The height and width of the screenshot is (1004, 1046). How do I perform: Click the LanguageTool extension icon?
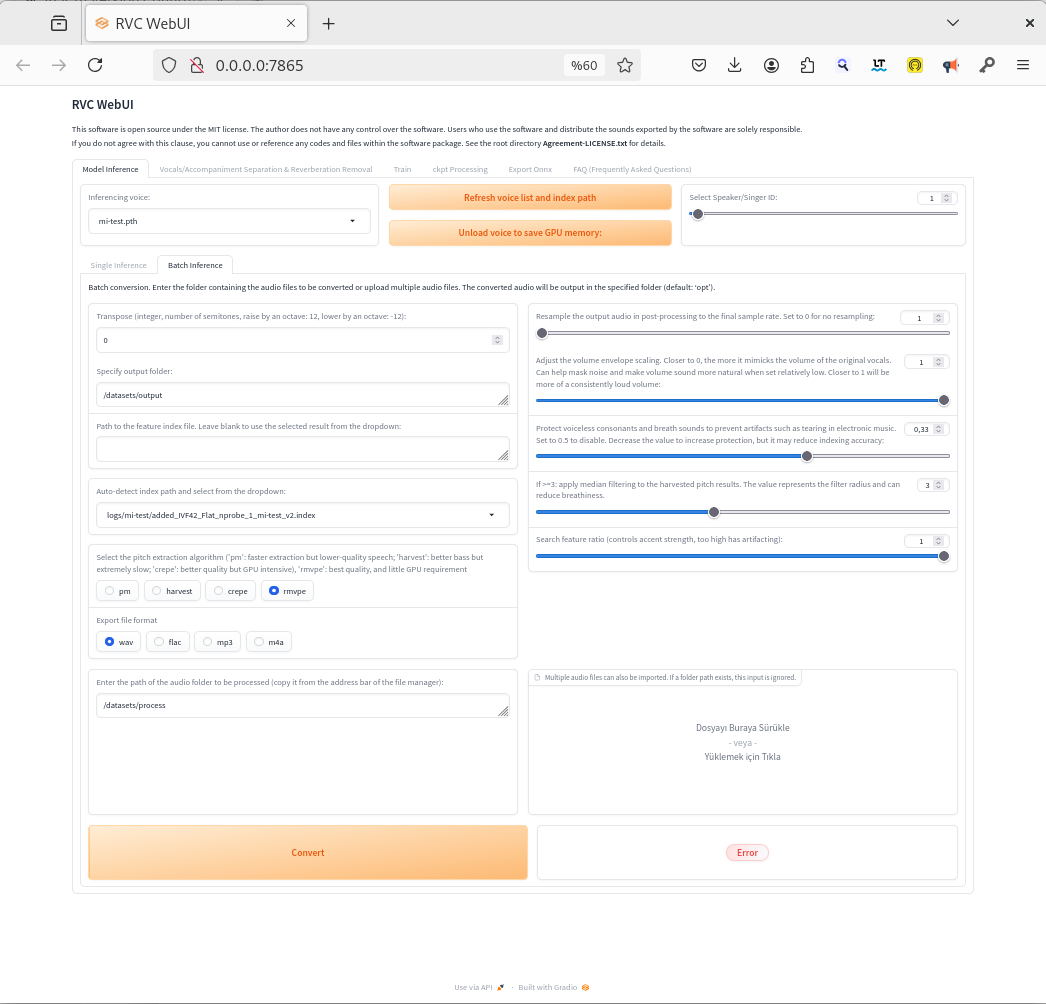point(879,65)
